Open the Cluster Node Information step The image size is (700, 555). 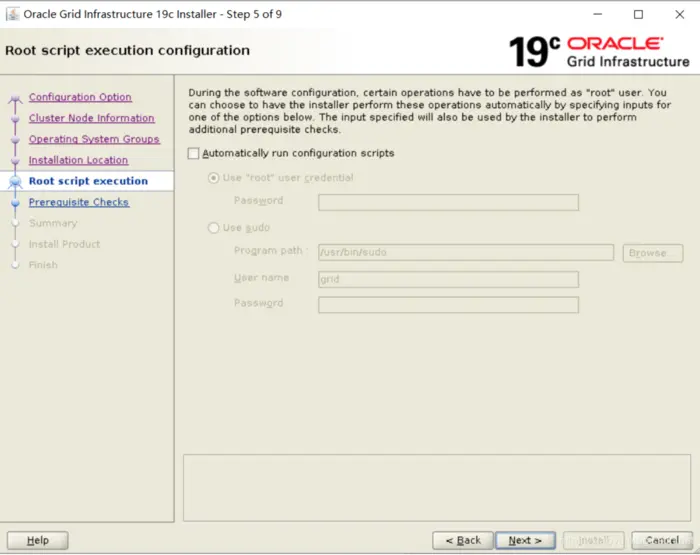(92, 118)
